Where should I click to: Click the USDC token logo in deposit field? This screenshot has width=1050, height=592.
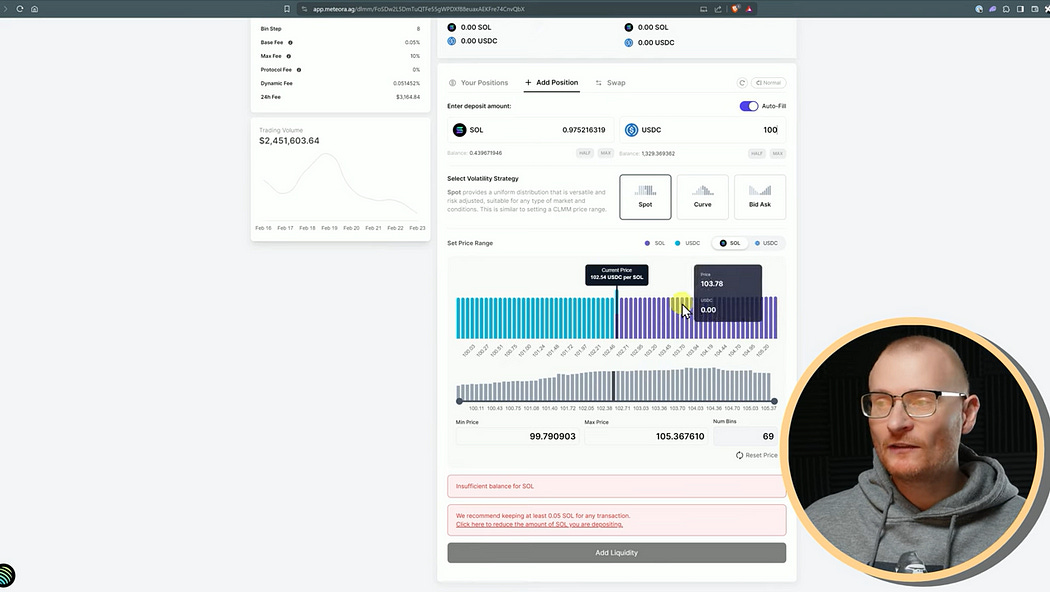point(631,130)
